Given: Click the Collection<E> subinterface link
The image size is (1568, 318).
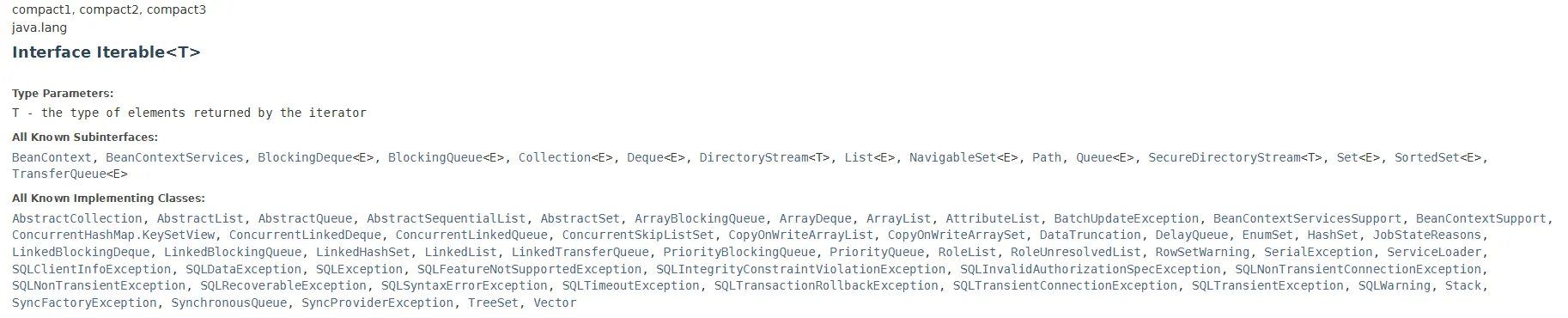Looking at the screenshot, I should (x=566, y=157).
